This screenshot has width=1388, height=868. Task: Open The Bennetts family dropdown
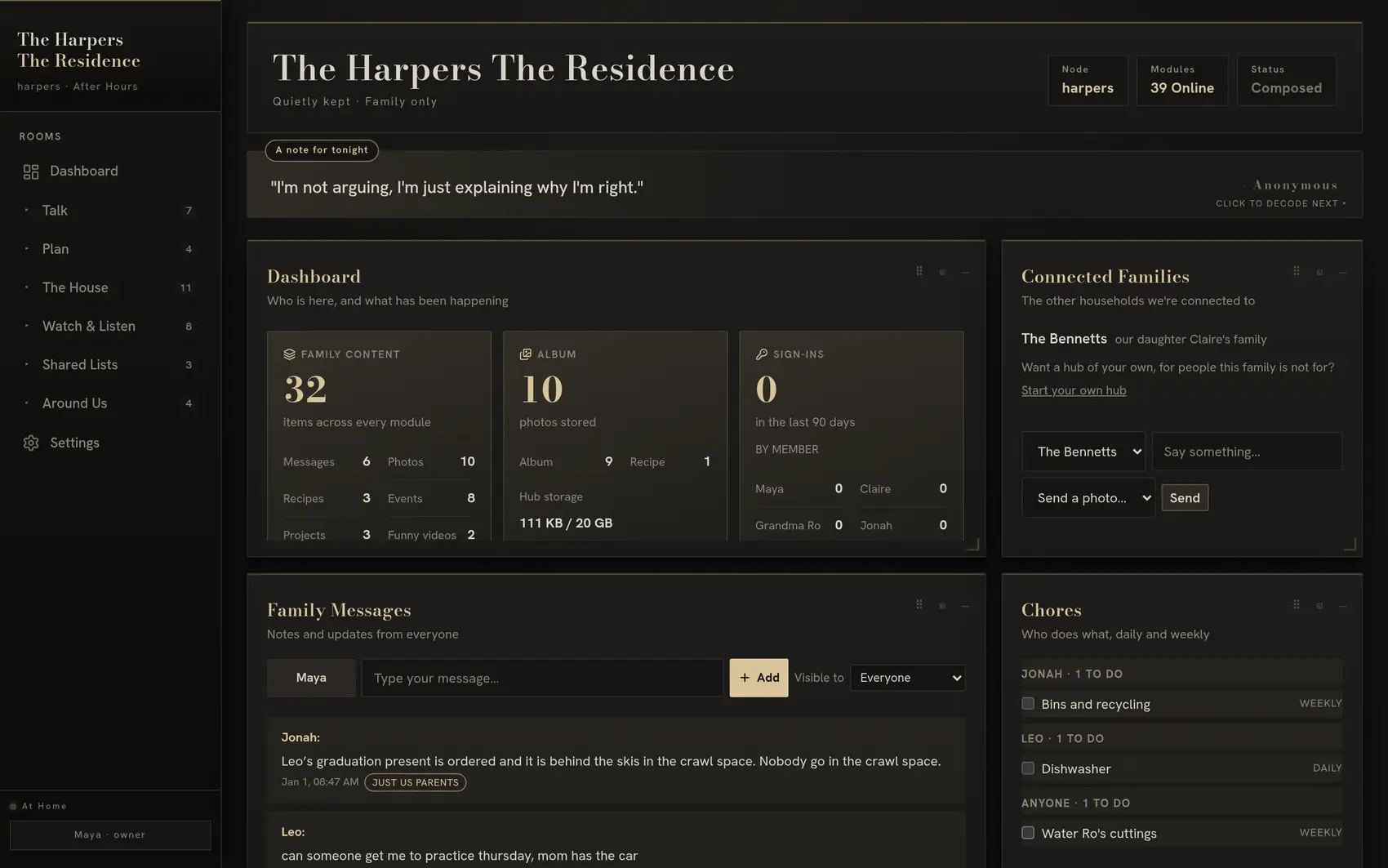pyautogui.click(x=1083, y=452)
